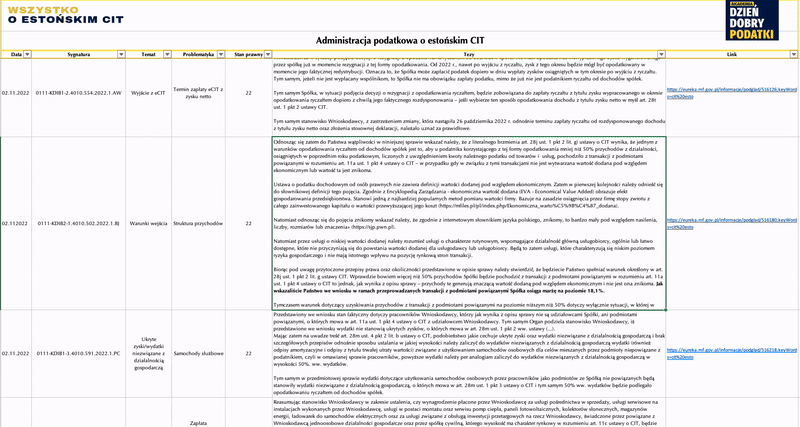Image resolution: width=800 pixels, height=427 pixels.
Task: Open the Problematyka column filter dropdown
Action: 221,54
